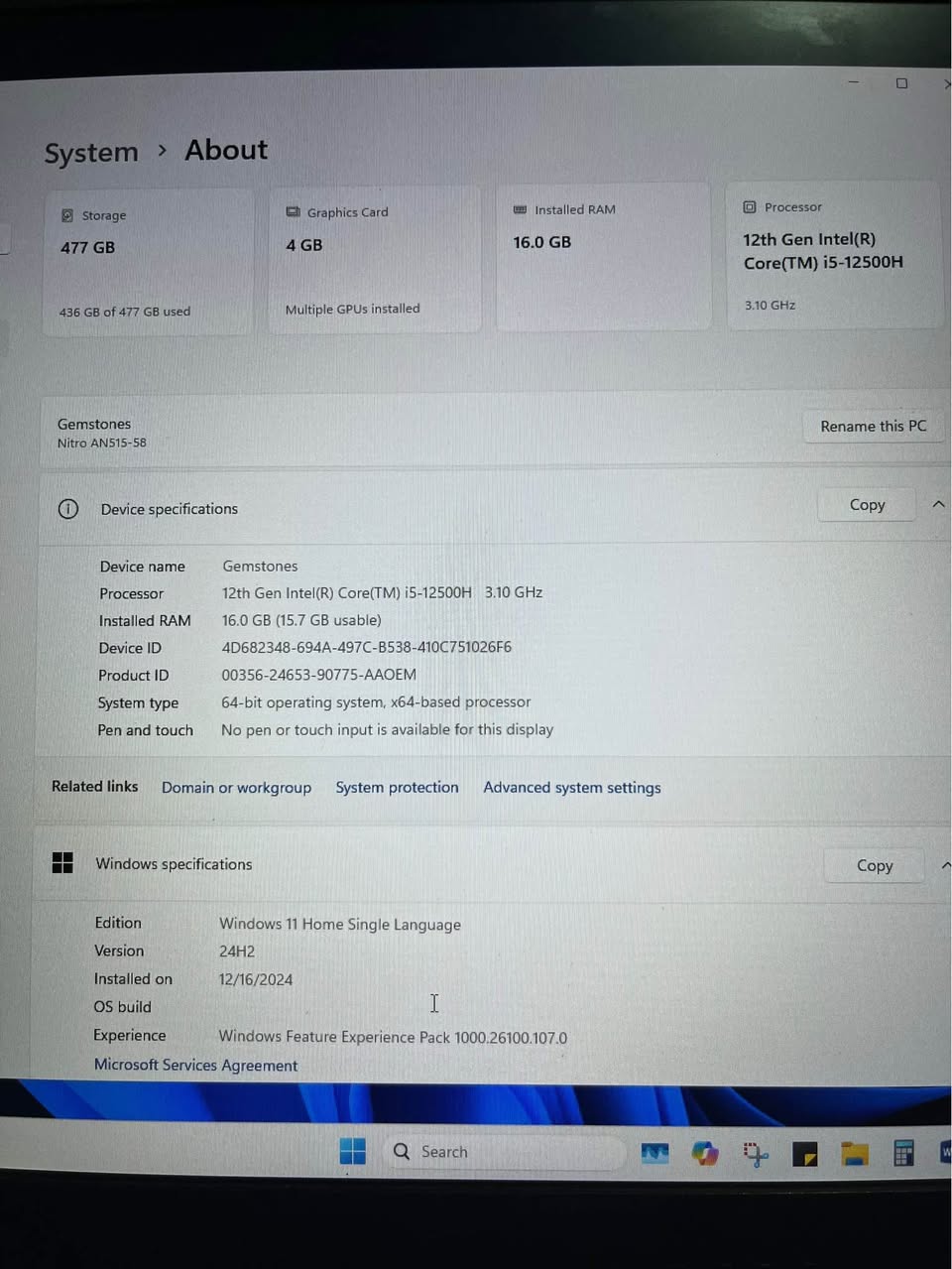The image size is (952, 1269).
Task: Copy the Windows specifications
Action: point(874,865)
